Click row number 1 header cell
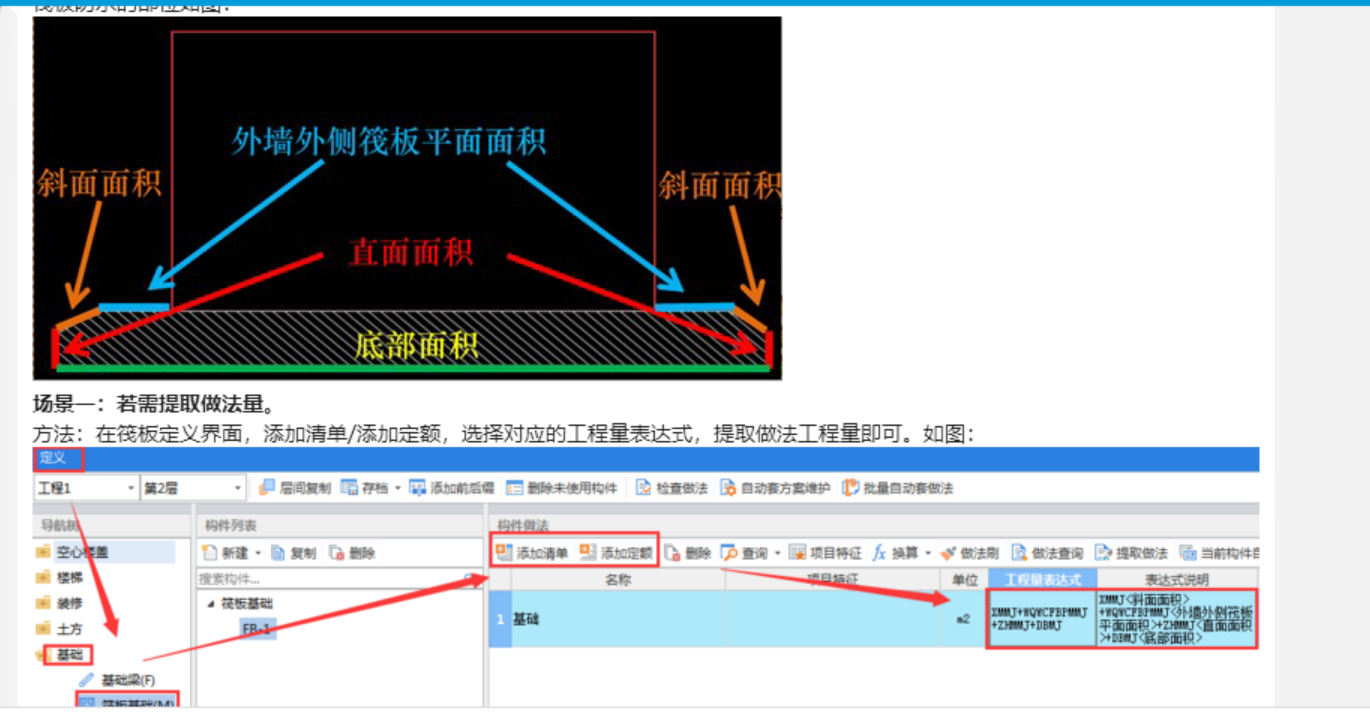 500,619
